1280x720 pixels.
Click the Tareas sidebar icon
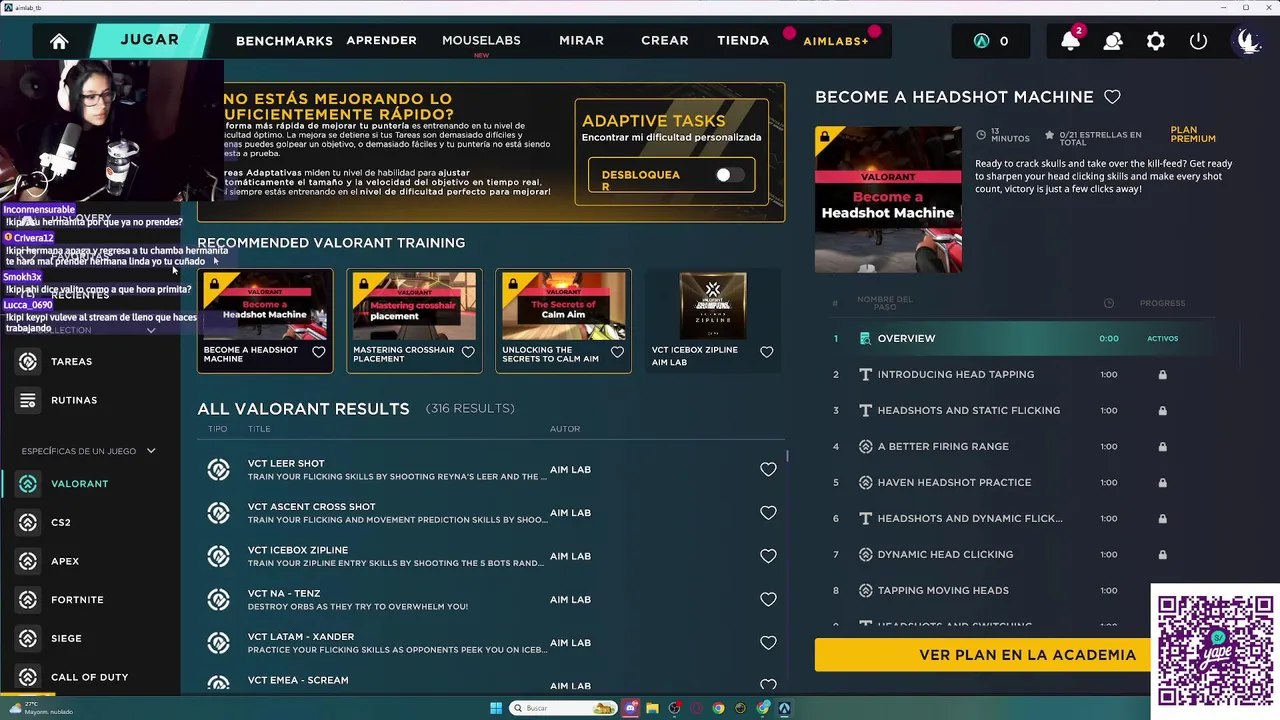28,361
